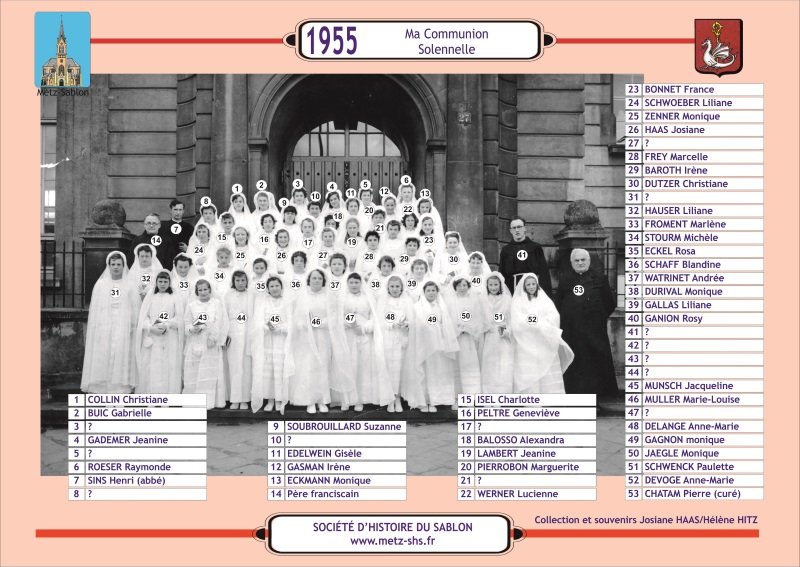This screenshot has width=800, height=567.
Task: Click "SOCIÉTÉ D'HISTOIRE DU SABLON" text
Action: click(392, 527)
